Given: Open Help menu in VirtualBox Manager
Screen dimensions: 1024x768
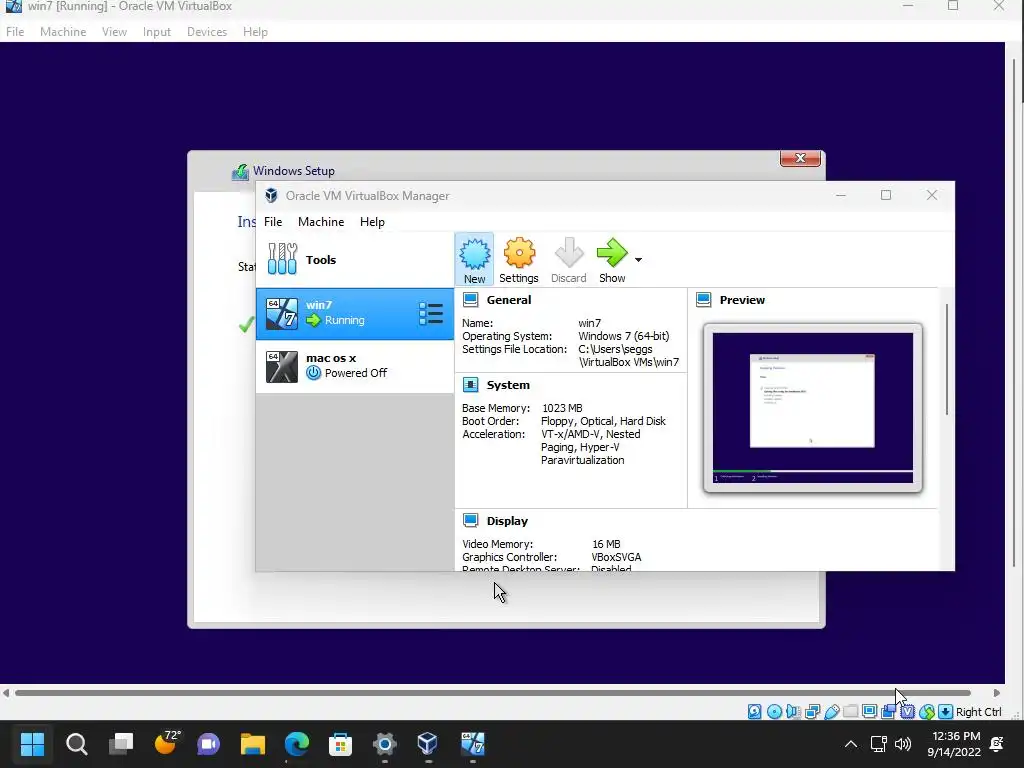Looking at the screenshot, I should (372, 221).
